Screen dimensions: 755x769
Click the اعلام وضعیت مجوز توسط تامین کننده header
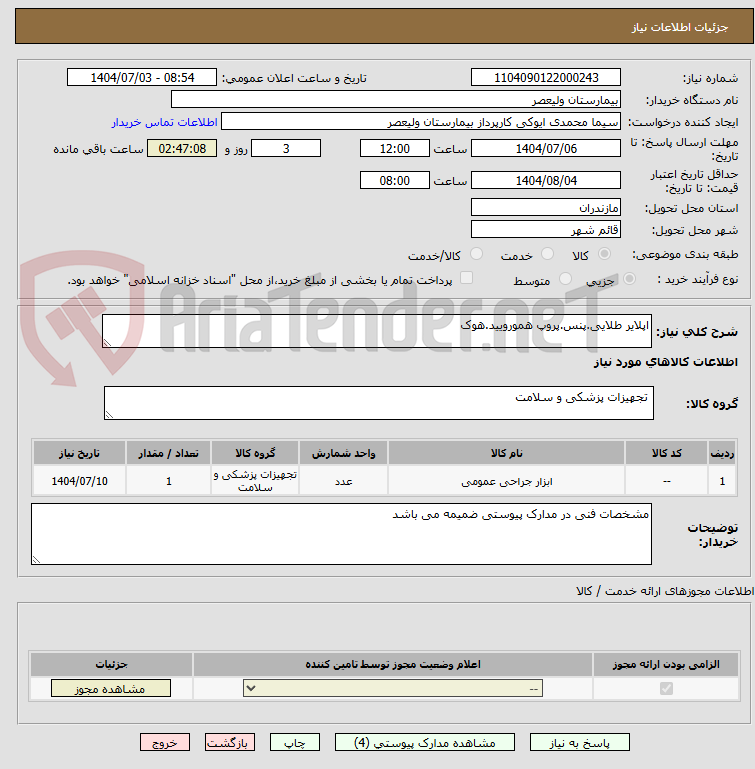tap(393, 665)
